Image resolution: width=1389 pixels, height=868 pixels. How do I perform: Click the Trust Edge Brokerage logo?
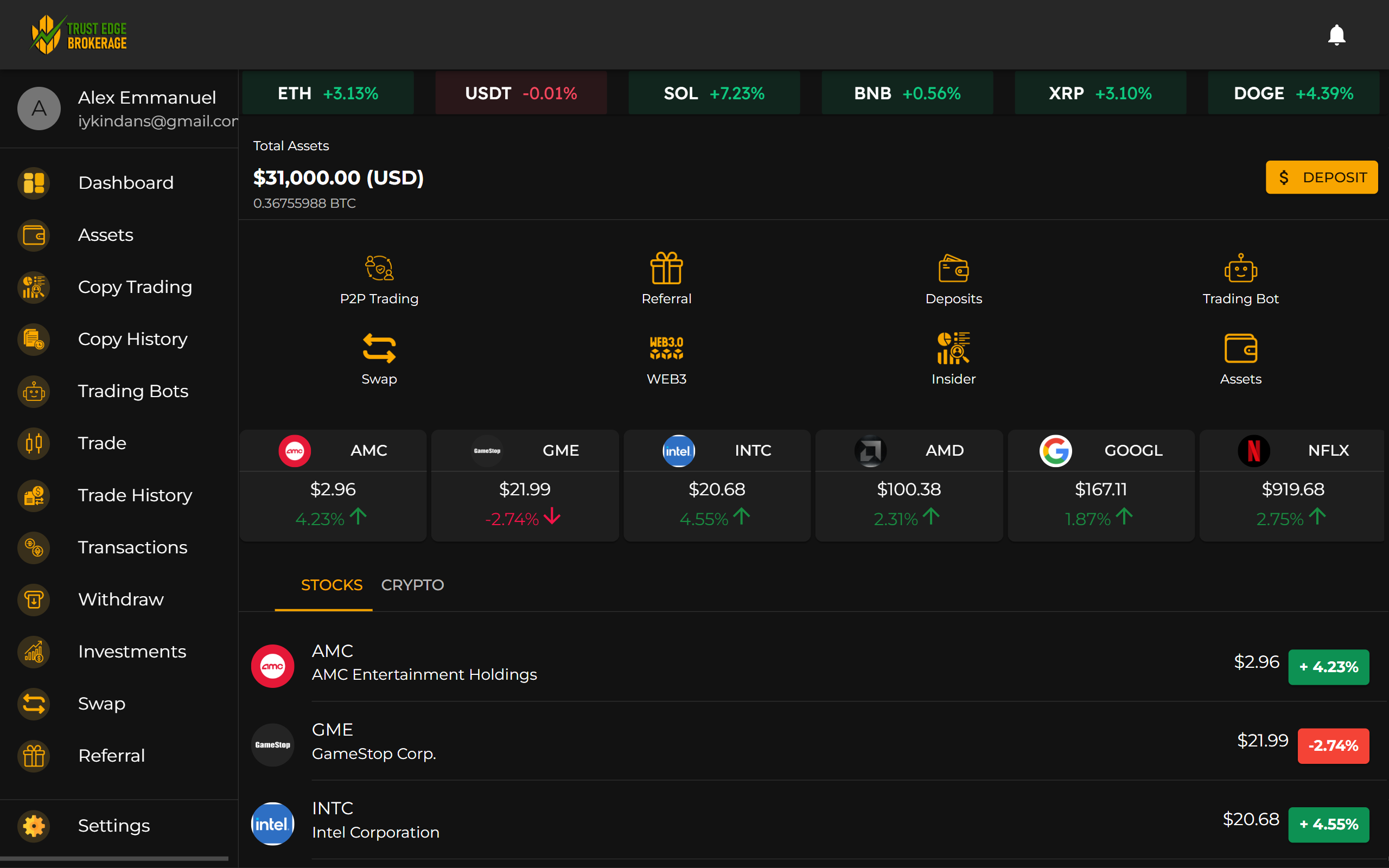[x=79, y=35]
